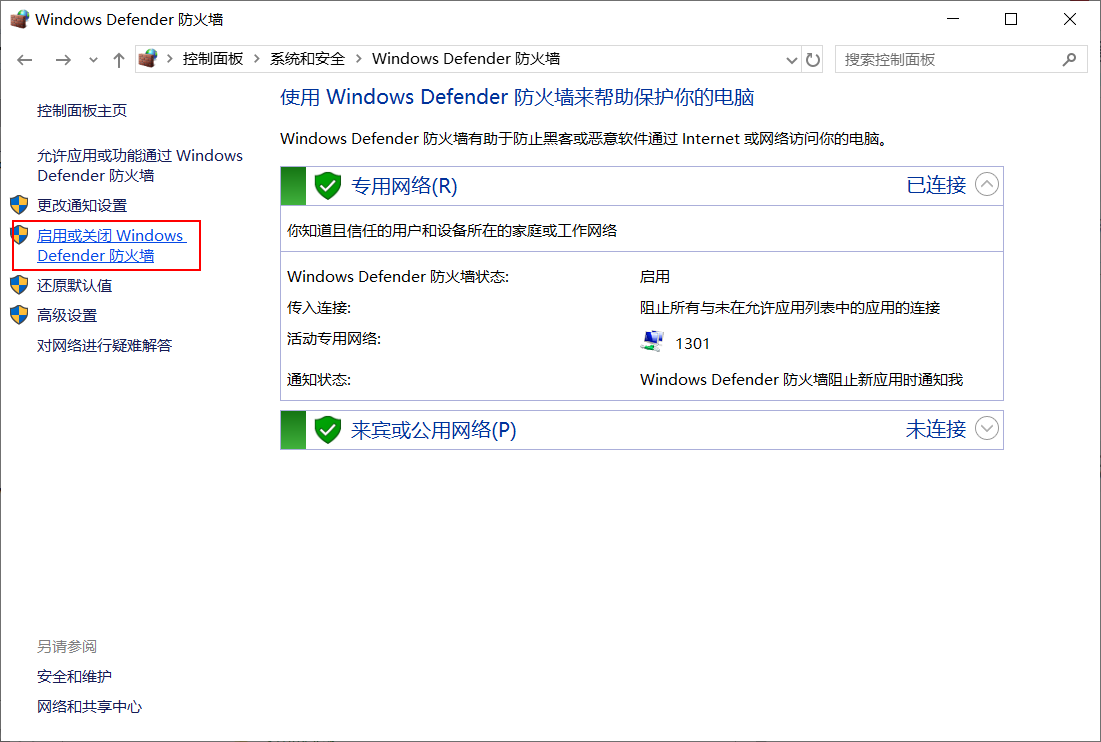
Task: Select 控制面板 in the breadcrumb path
Action: 213,59
